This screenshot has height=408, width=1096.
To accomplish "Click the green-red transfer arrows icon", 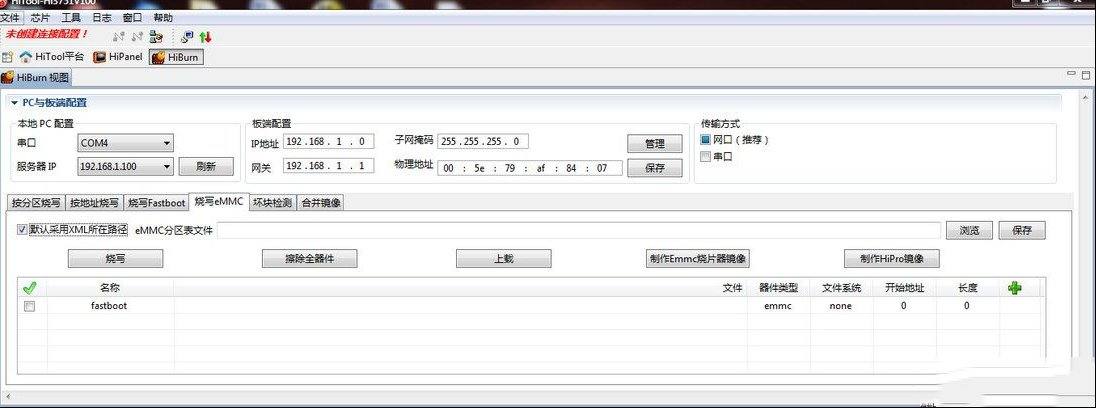I will coord(206,36).
